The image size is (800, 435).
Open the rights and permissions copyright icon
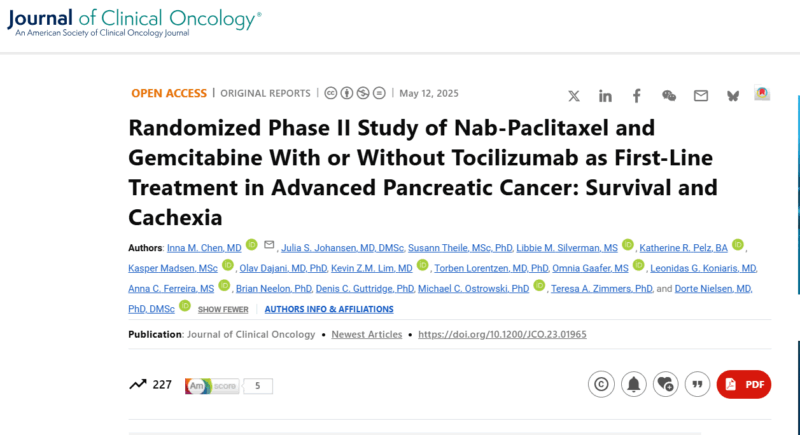[x=601, y=384]
